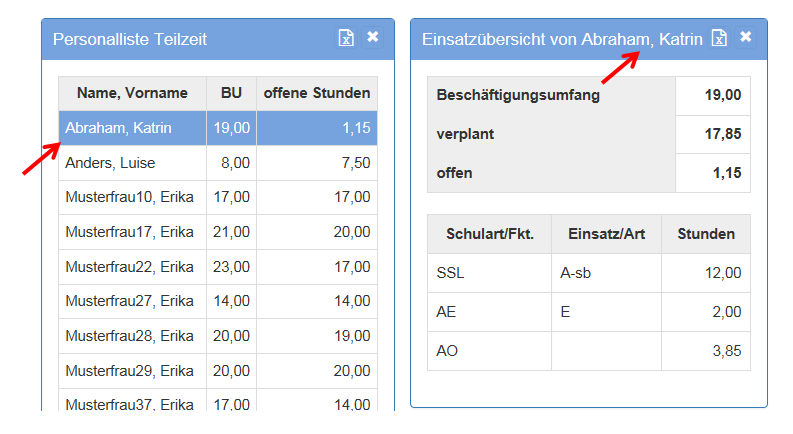Select Anders, Luise in the list

130,163
